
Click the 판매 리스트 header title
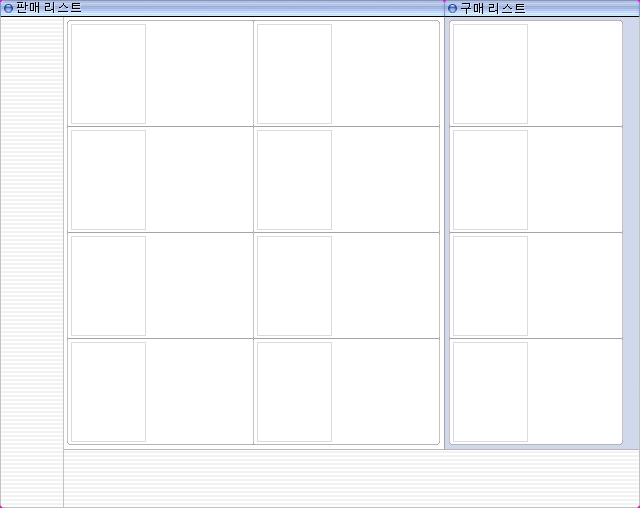click(x=49, y=8)
